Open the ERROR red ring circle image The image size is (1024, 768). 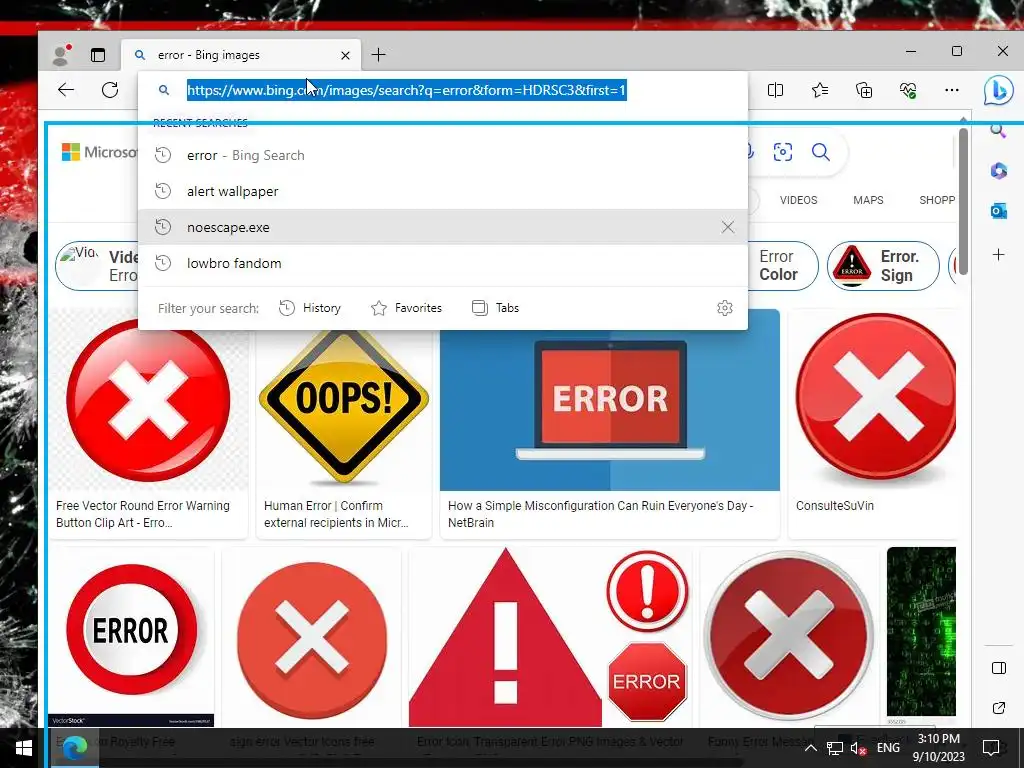(x=131, y=630)
